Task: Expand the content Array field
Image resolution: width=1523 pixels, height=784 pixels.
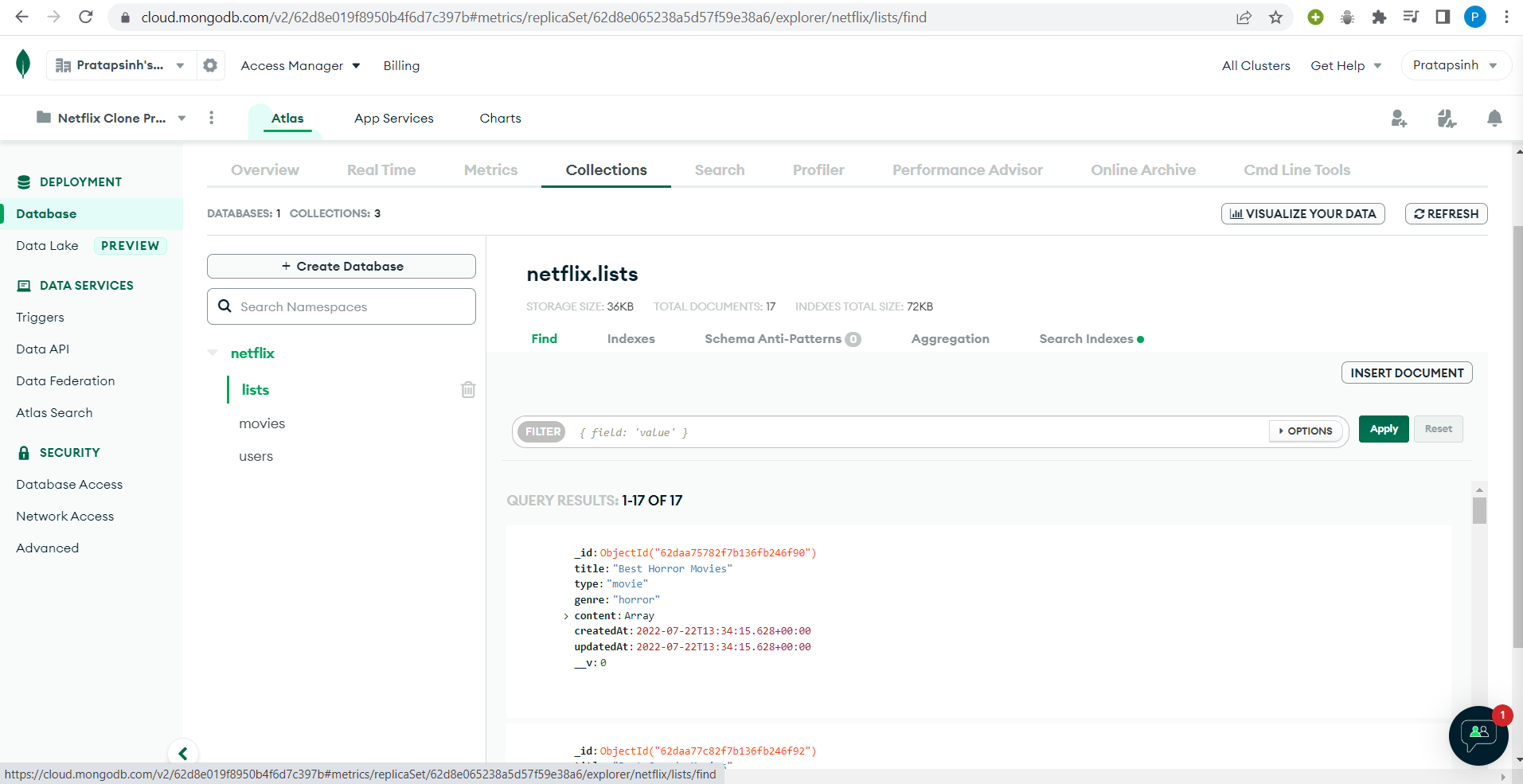Action: point(566,615)
